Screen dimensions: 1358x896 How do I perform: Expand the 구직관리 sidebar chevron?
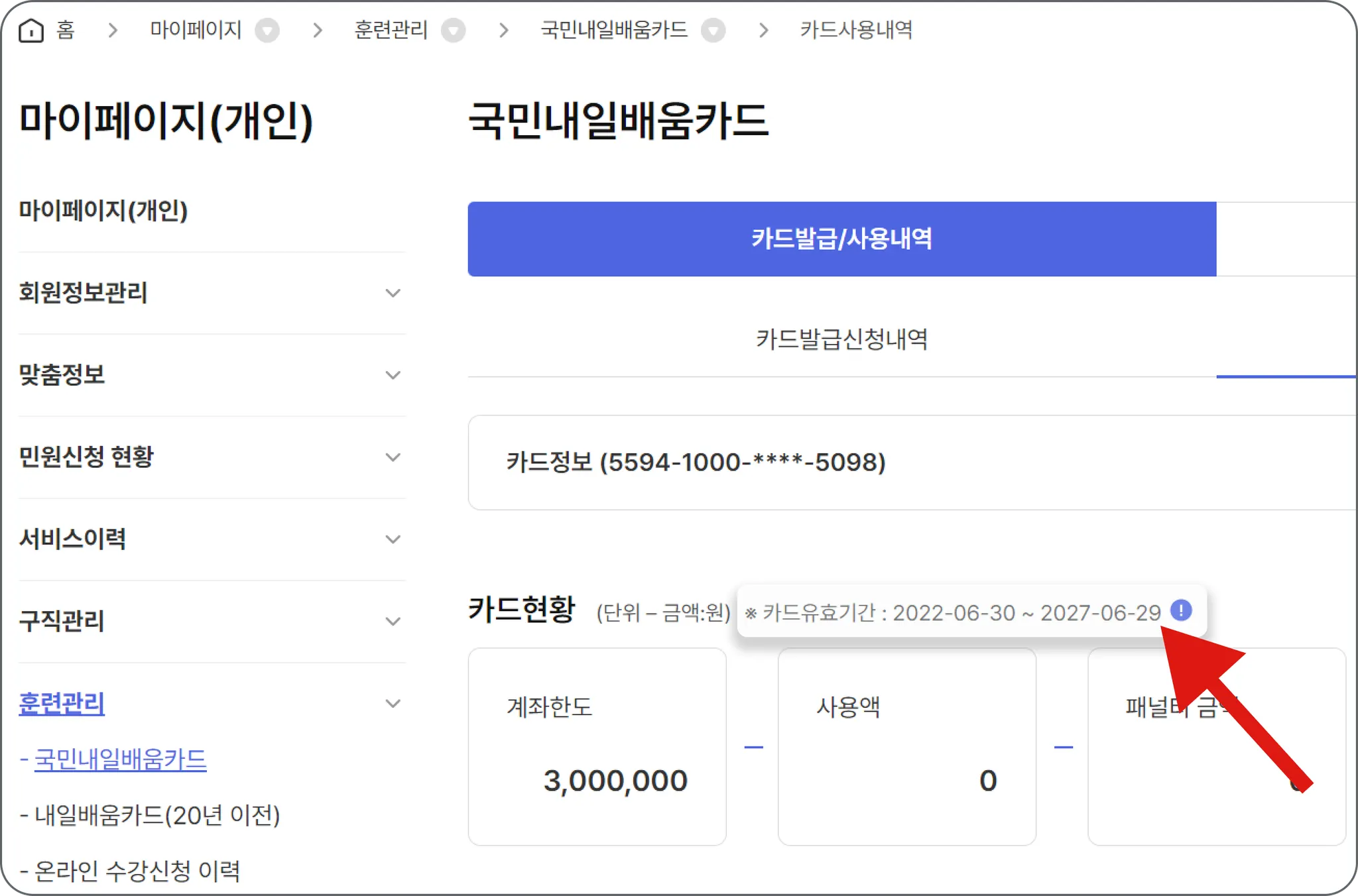(x=393, y=622)
